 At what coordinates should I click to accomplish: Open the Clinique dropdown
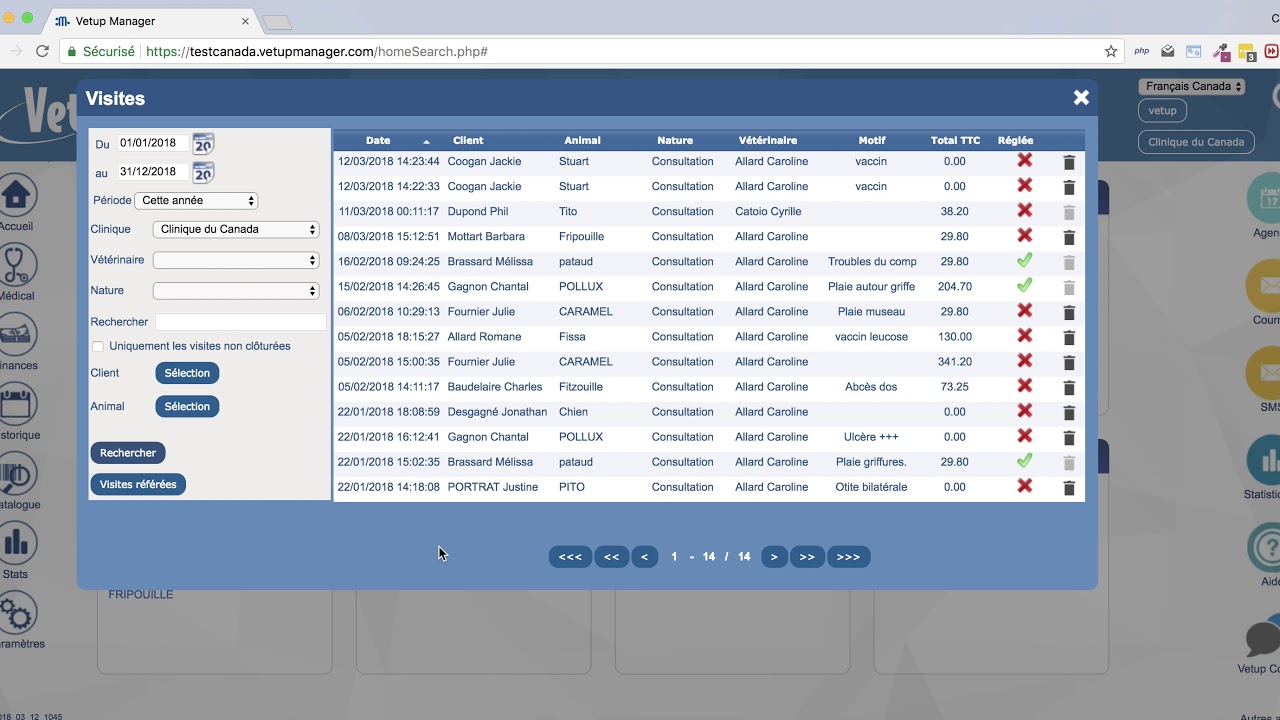[235, 230]
